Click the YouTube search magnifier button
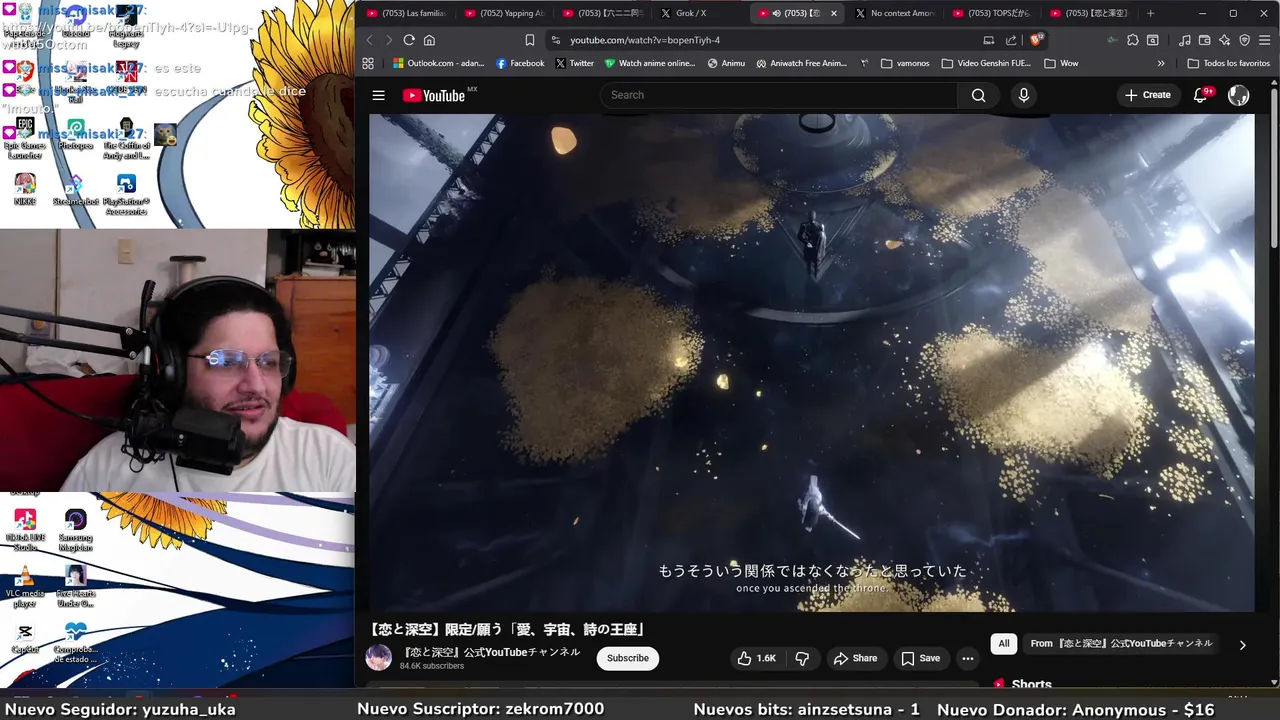The width and height of the screenshot is (1280, 720). point(978,95)
